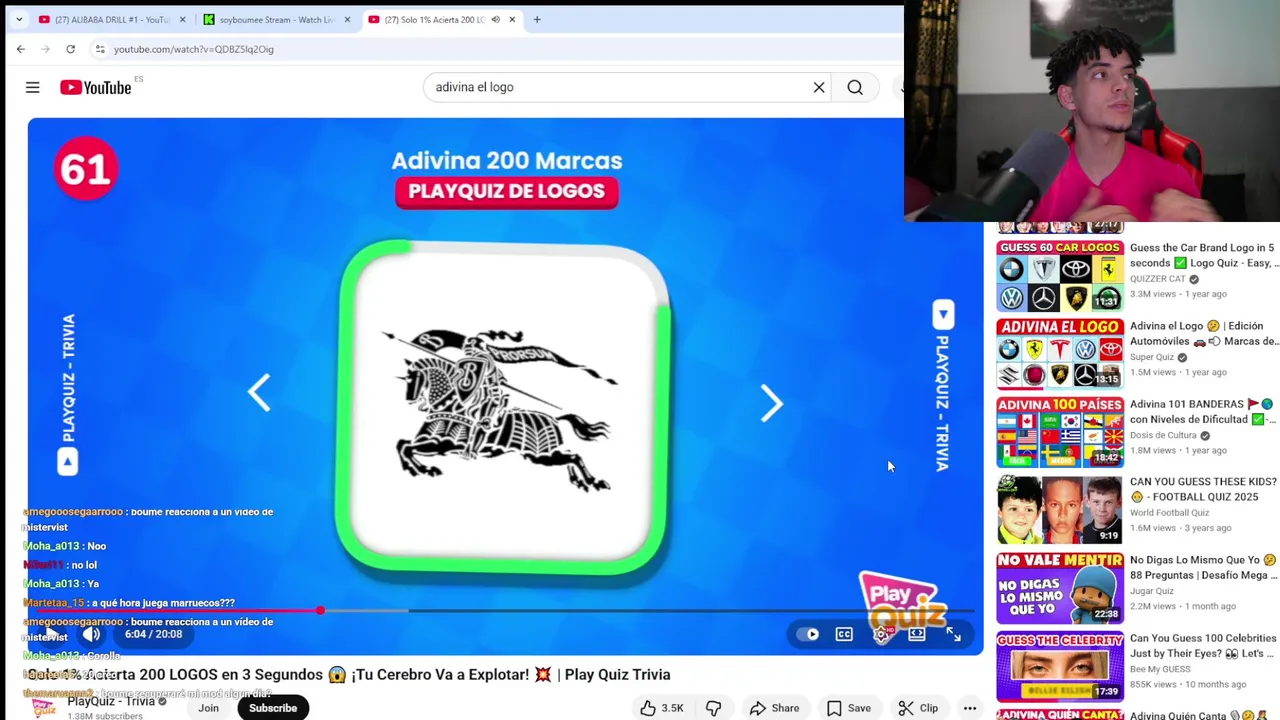This screenshot has width=1280, height=720.
Task: Open PlayQuiz - Trivia channel name link
Action: tap(111, 701)
